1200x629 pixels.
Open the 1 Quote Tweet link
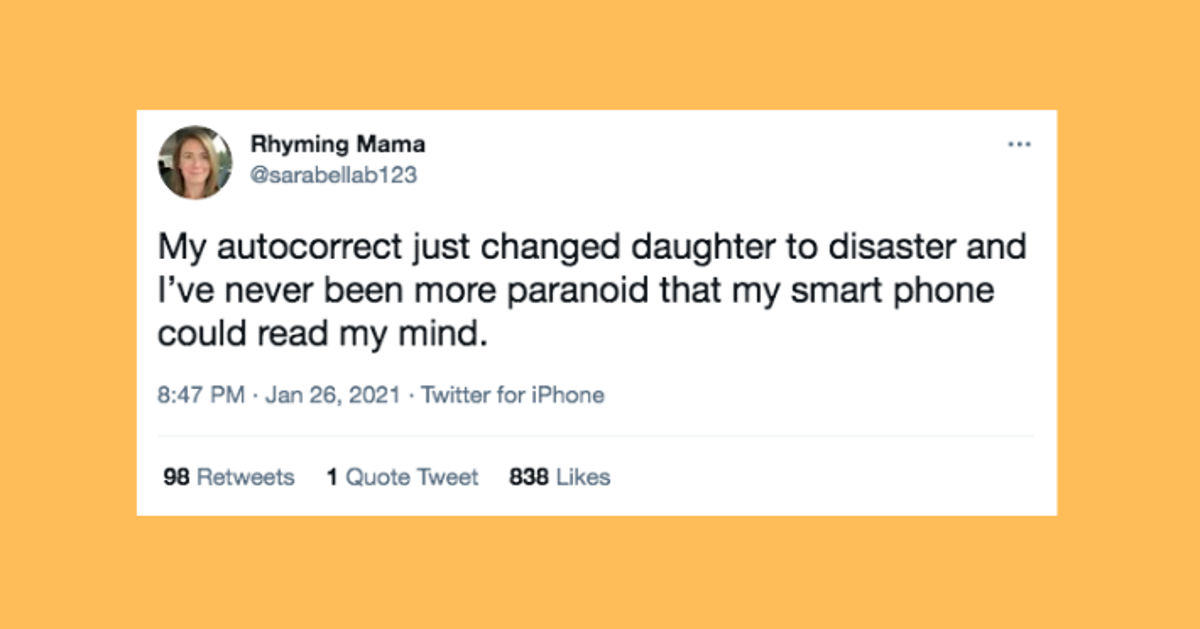pyautogui.click(x=402, y=477)
